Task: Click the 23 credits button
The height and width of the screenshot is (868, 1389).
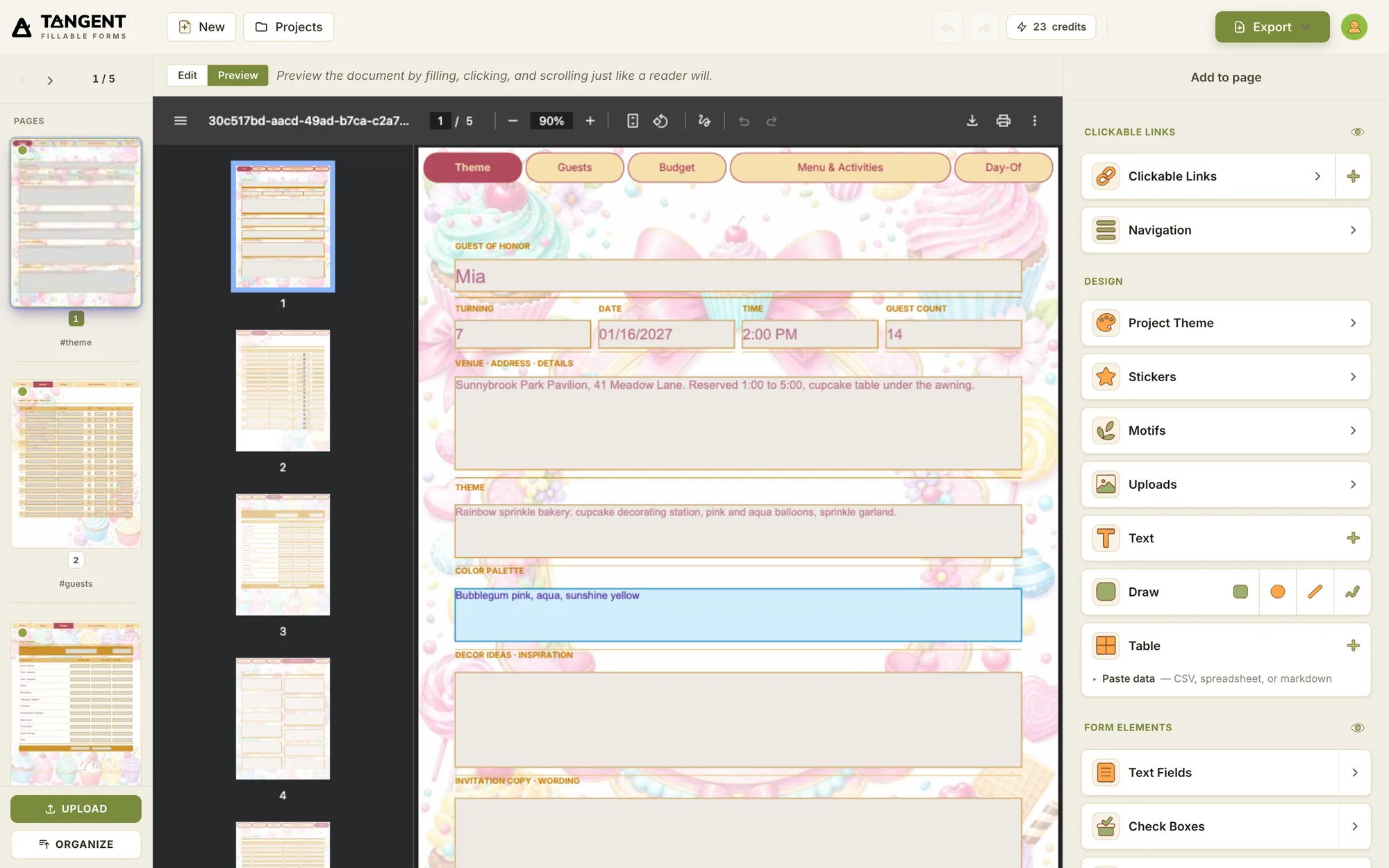Action: 1051,27
